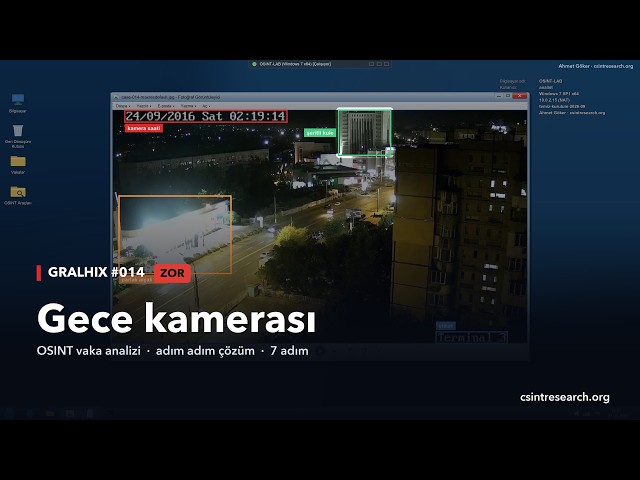
Task: Minimize the Fotoğraf Görüntüleyici window
Action: point(499,96)
